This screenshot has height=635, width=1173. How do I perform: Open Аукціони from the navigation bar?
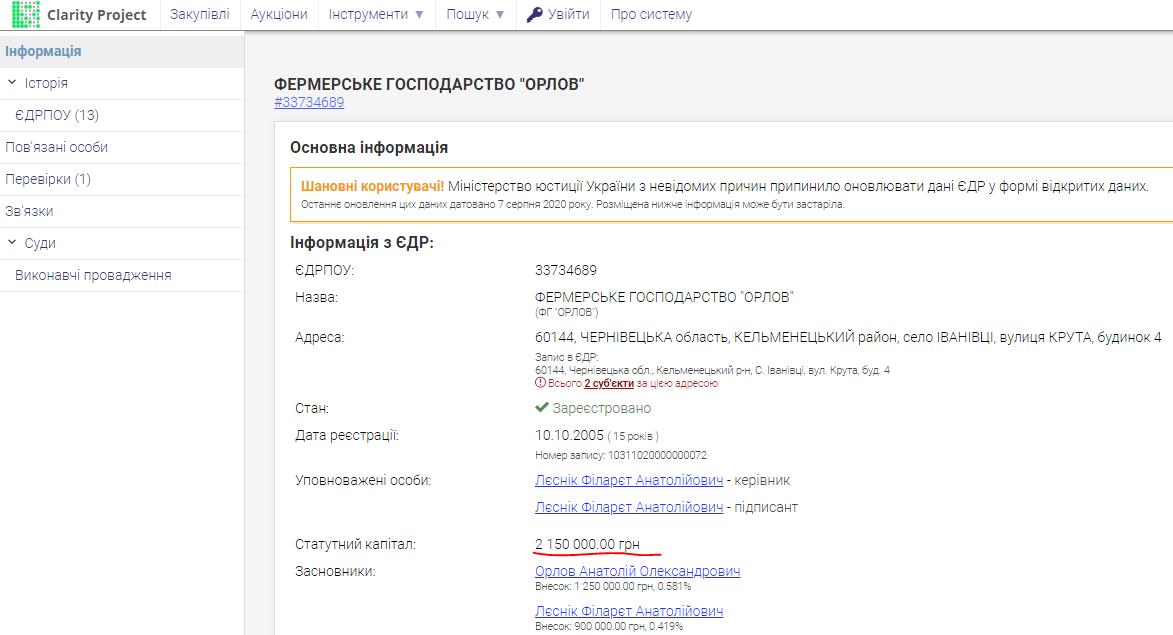pyautogui.click(x=279, y=14)
